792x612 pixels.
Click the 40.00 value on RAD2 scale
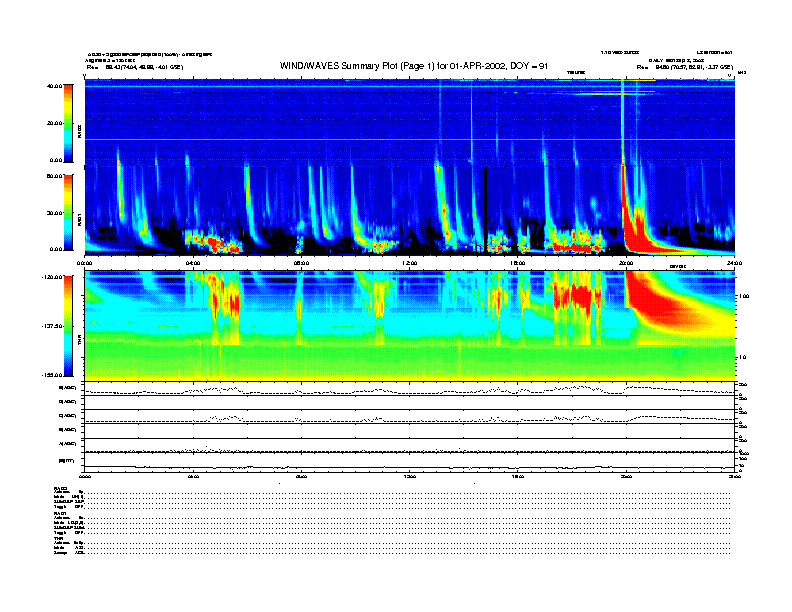tap(54, 86)
